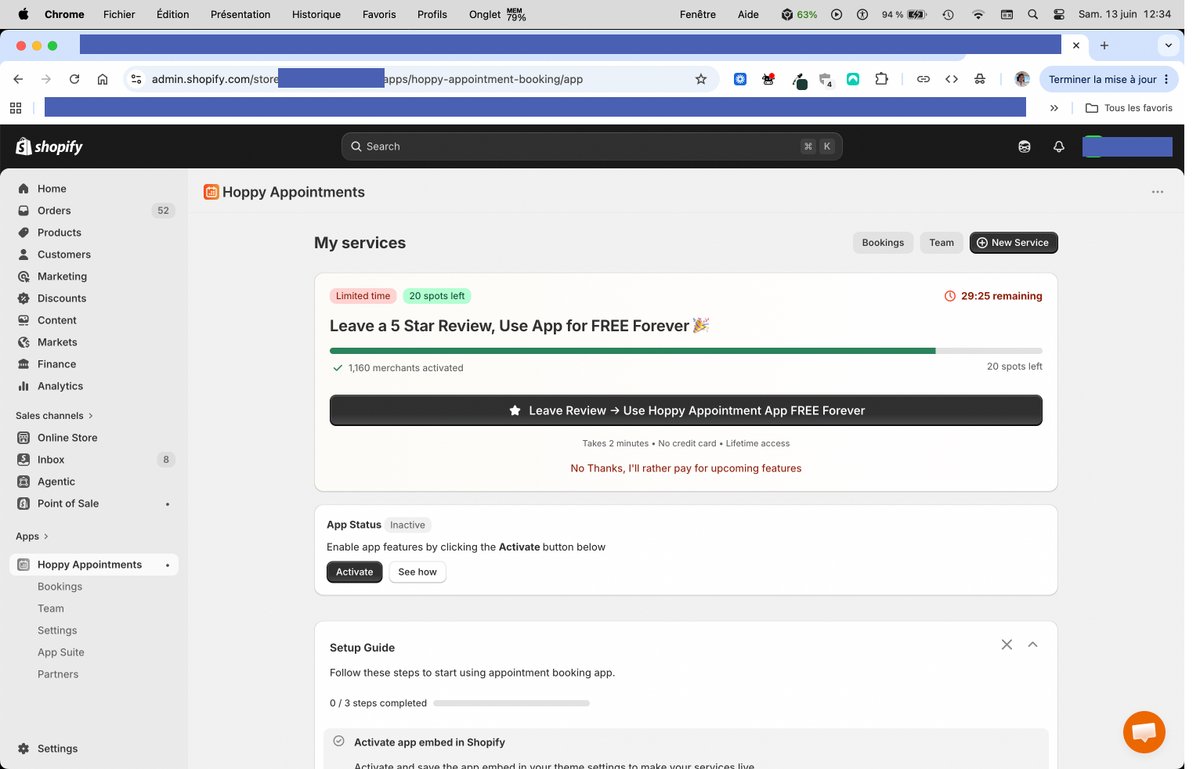Open the Finance bank icon
Screen dimensions: 1200x769
[x=23, y=364]
